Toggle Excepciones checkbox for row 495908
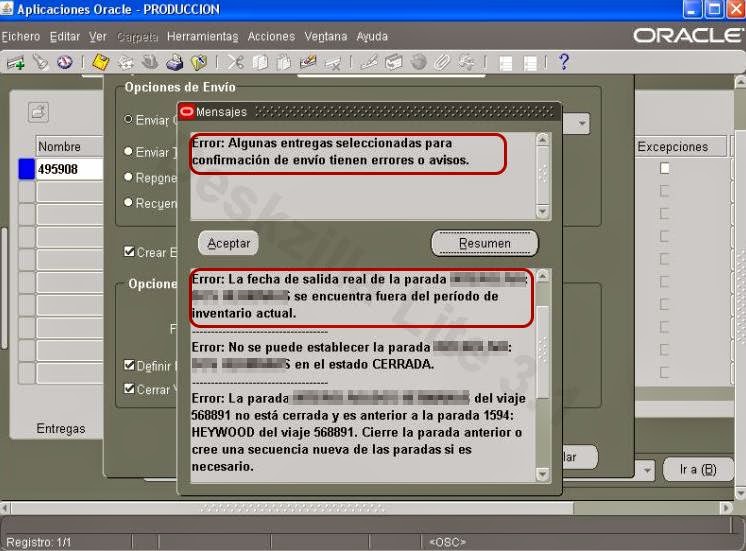 665,168
